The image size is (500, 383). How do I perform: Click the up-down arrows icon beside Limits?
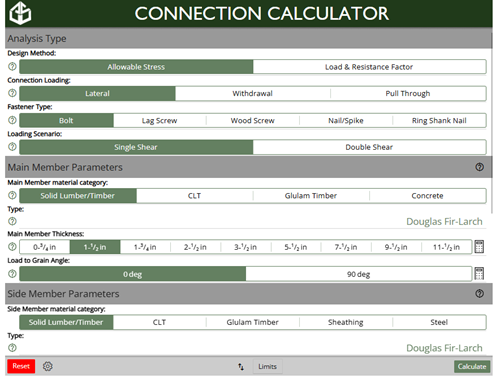tap(241, 367)
